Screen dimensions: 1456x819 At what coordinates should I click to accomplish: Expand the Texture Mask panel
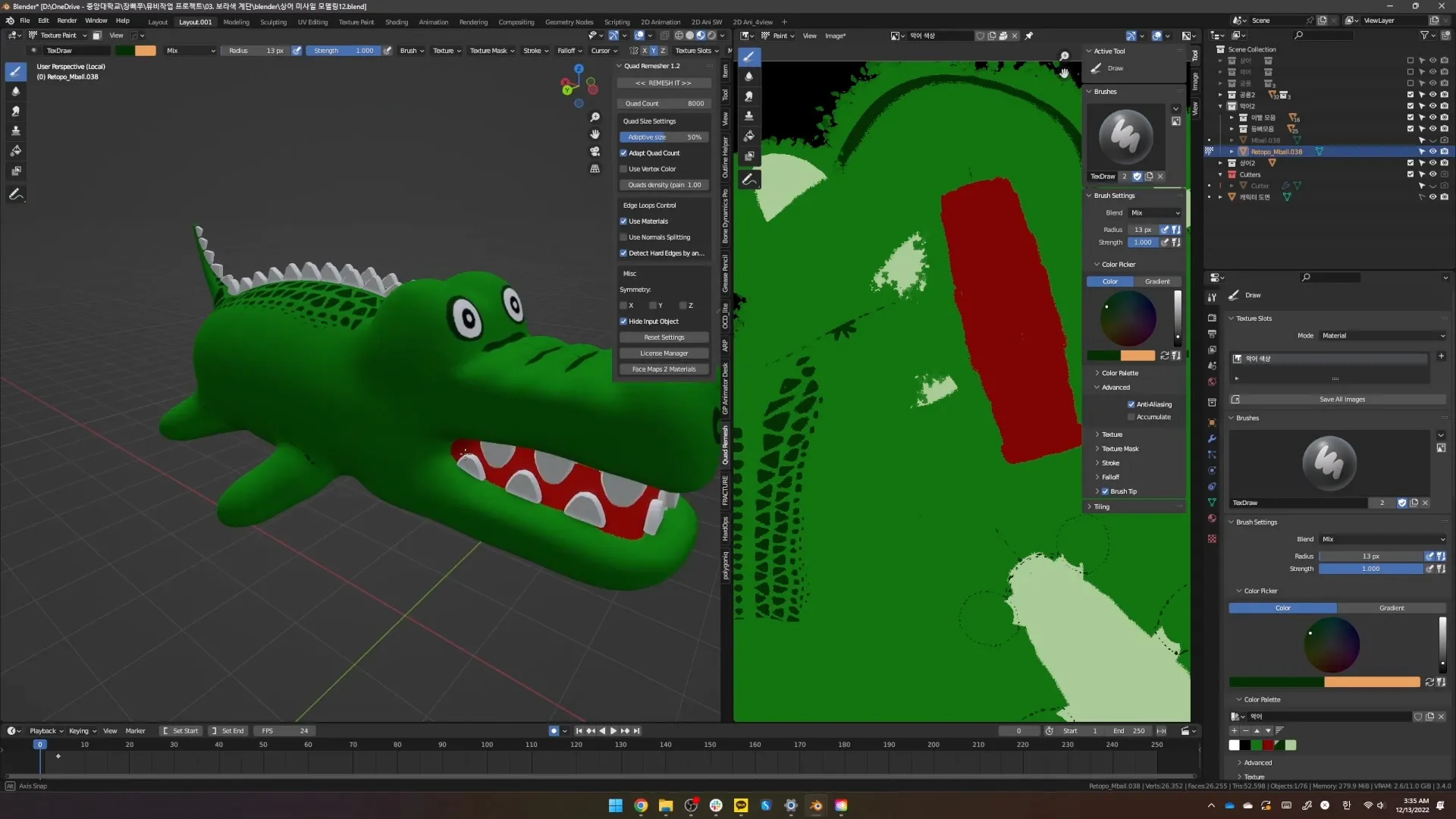tap(1119, 449)
